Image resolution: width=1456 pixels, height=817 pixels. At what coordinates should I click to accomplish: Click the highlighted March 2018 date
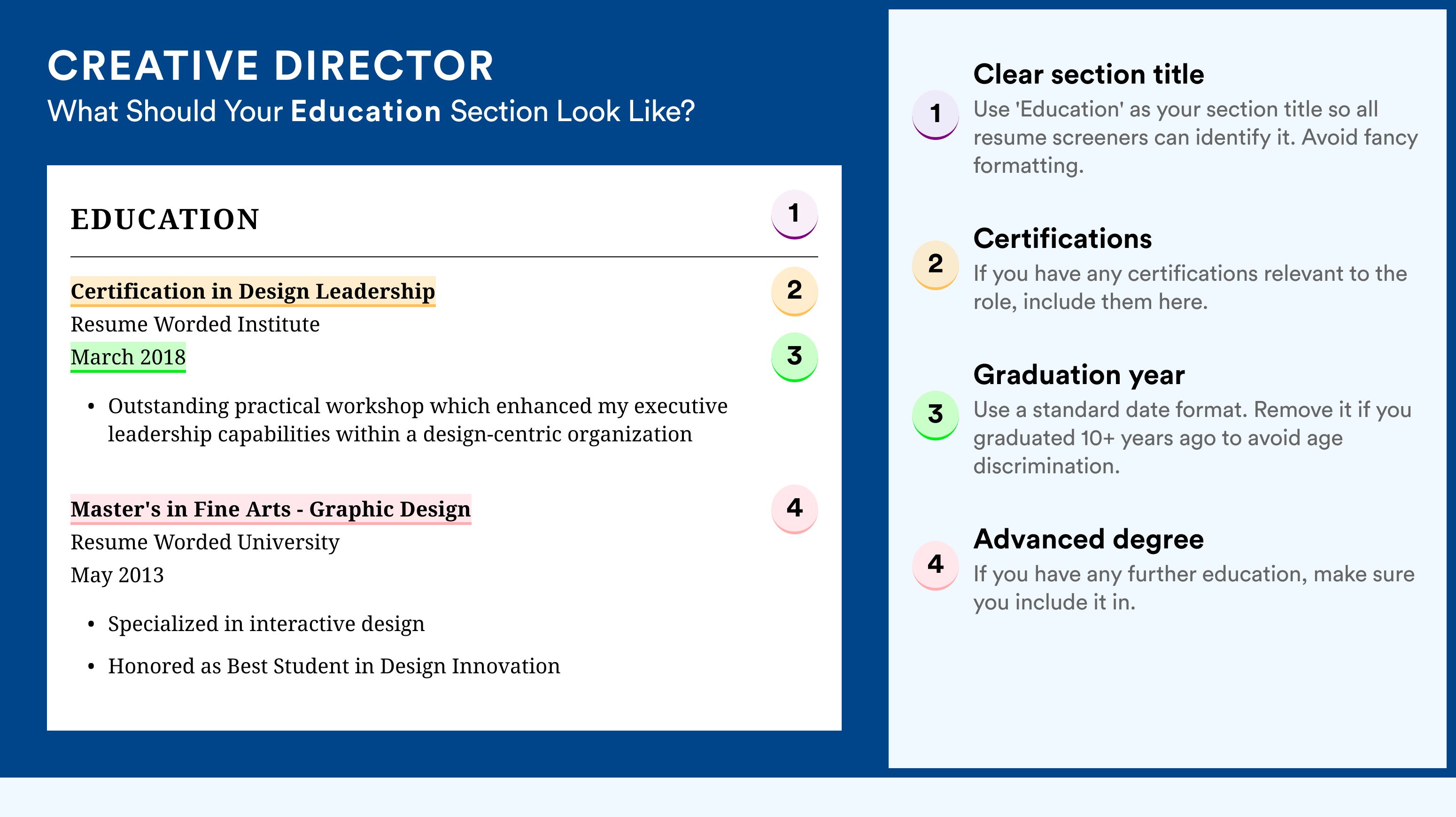pyautogui.click(x=128, y=357)
